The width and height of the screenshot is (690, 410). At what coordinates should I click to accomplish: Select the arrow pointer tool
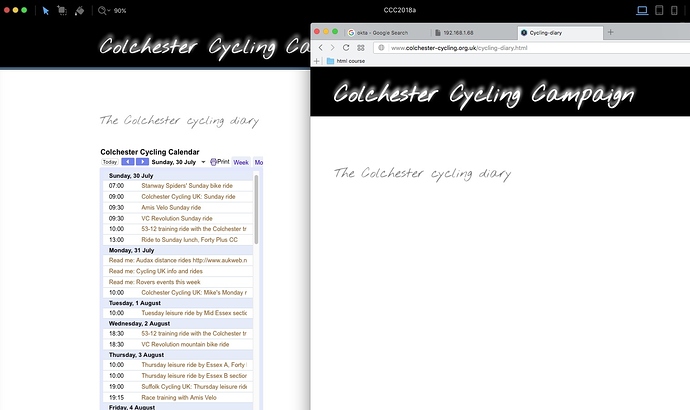tap(47, 10)
